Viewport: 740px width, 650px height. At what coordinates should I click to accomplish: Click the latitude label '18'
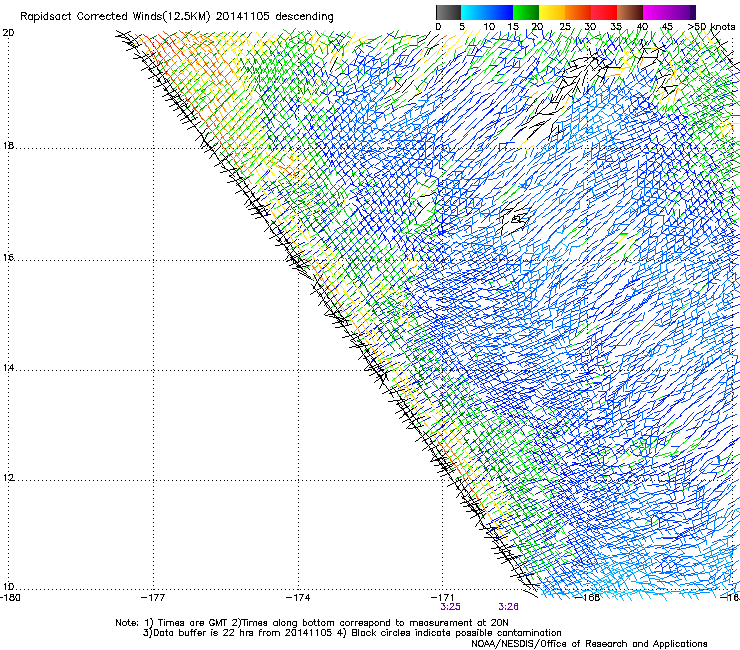point(8,145)
